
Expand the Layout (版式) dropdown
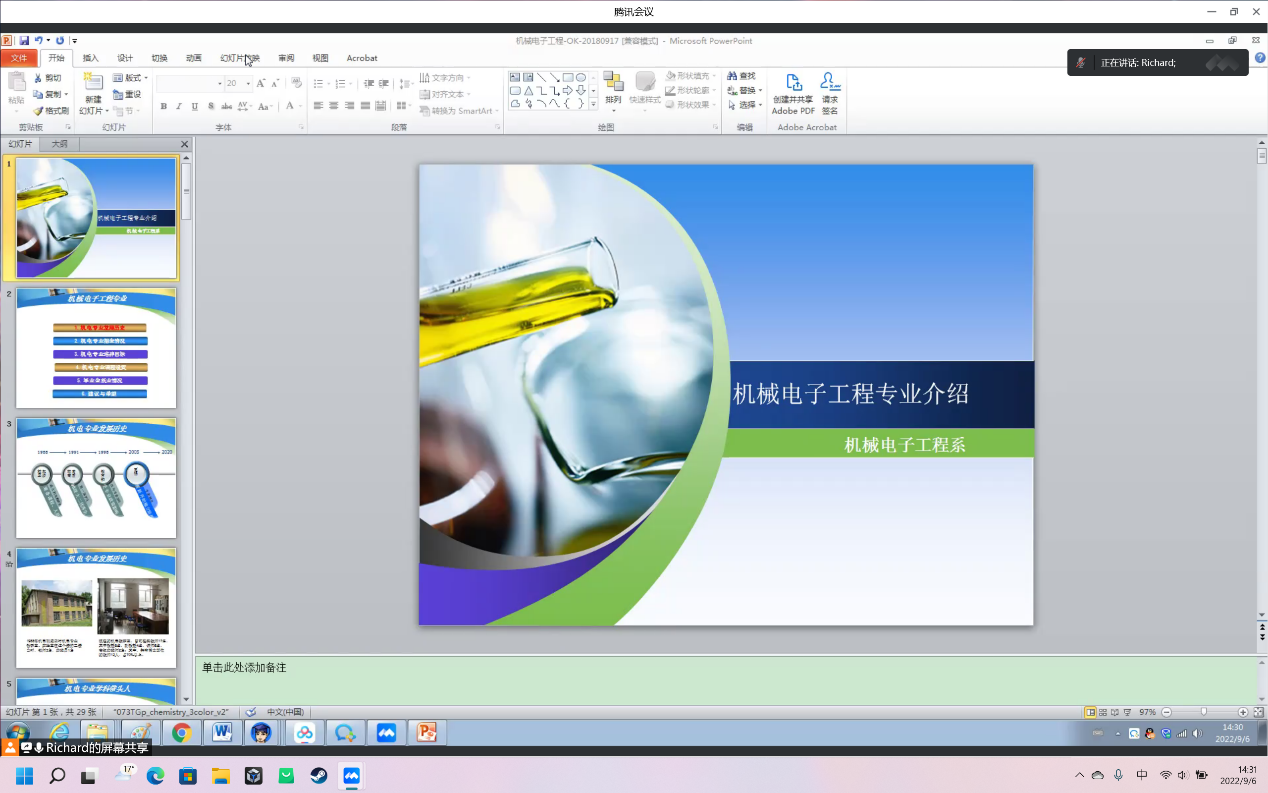coord(146,78)
